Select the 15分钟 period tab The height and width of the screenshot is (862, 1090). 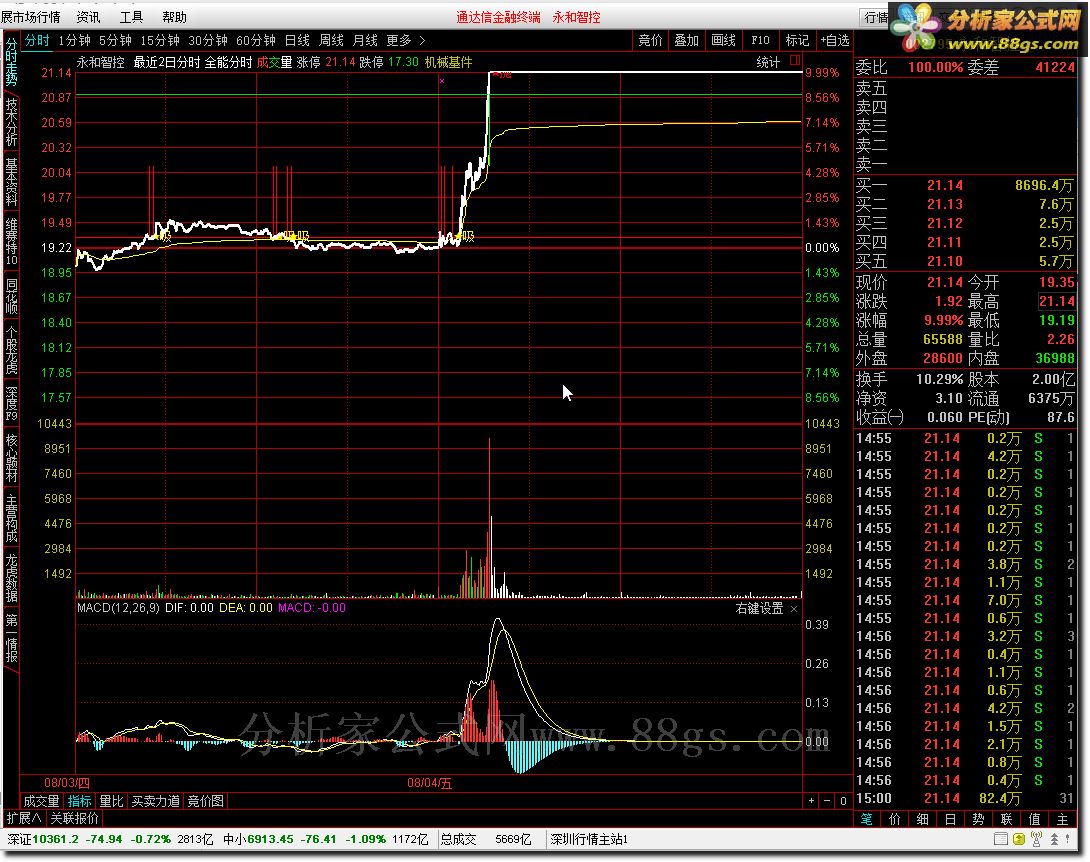click(160, 40)
